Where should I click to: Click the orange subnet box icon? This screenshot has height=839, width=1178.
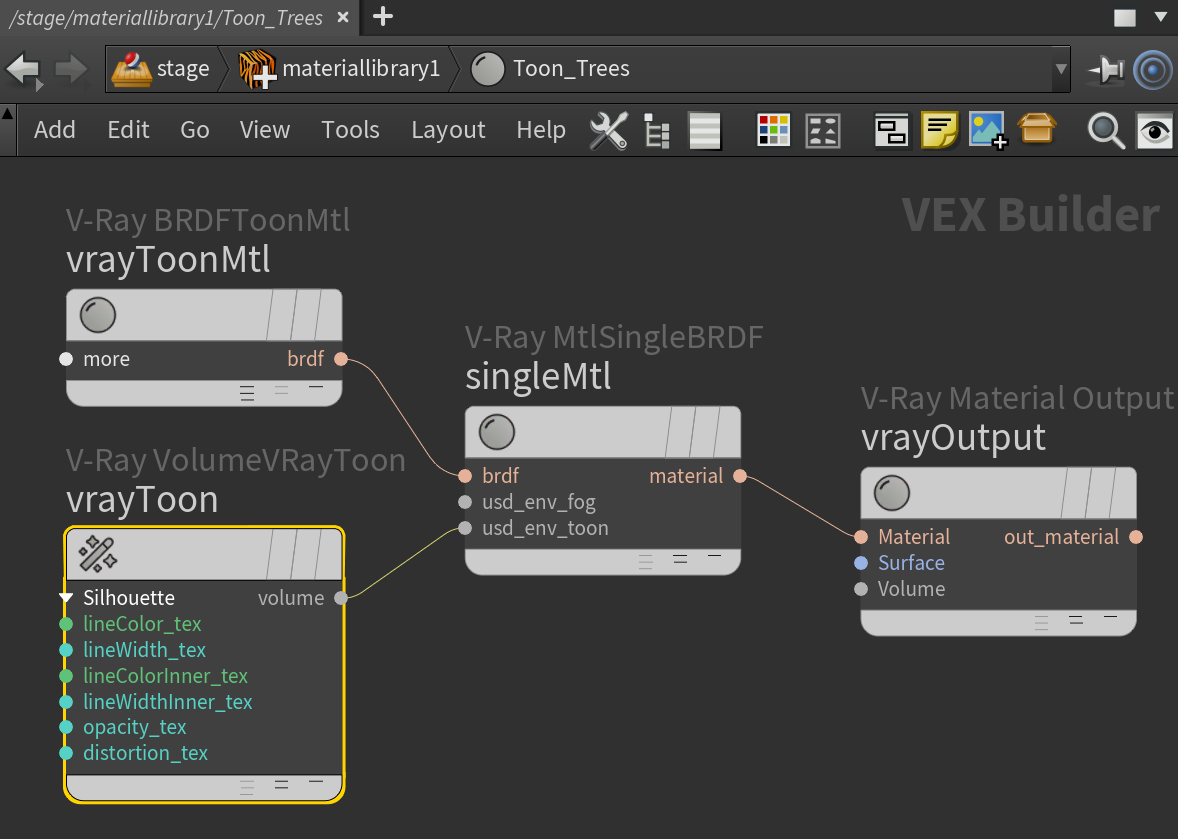1037,128
